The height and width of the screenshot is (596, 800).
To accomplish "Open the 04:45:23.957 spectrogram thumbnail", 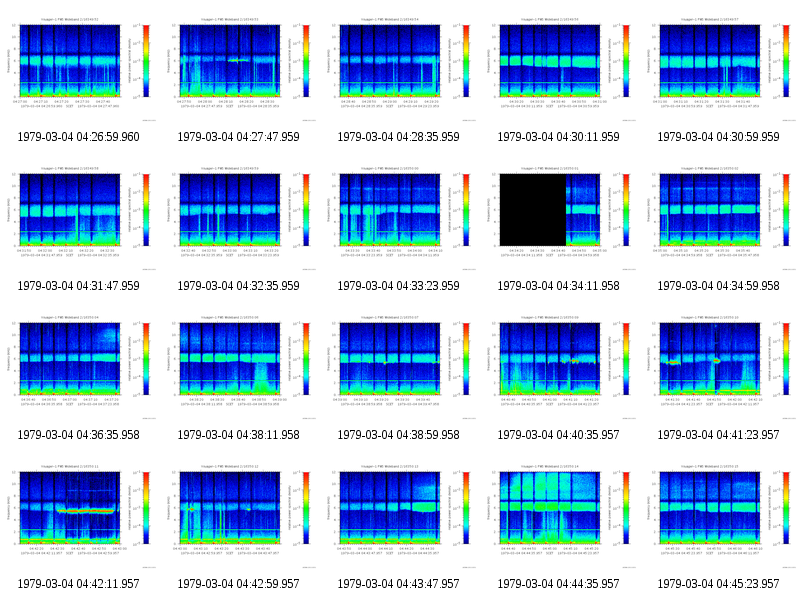I will tap(718, 516).
